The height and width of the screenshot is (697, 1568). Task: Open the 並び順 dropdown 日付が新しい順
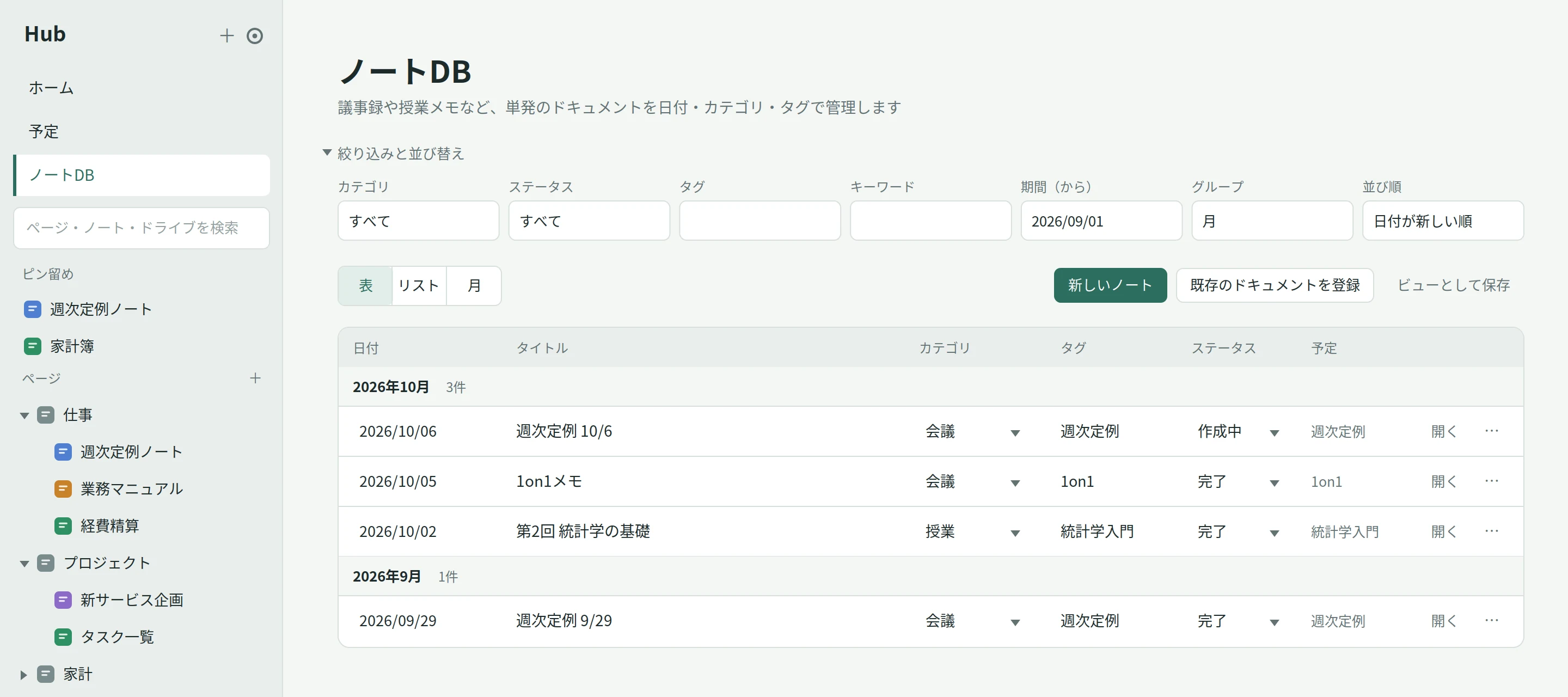point(1443,221)
